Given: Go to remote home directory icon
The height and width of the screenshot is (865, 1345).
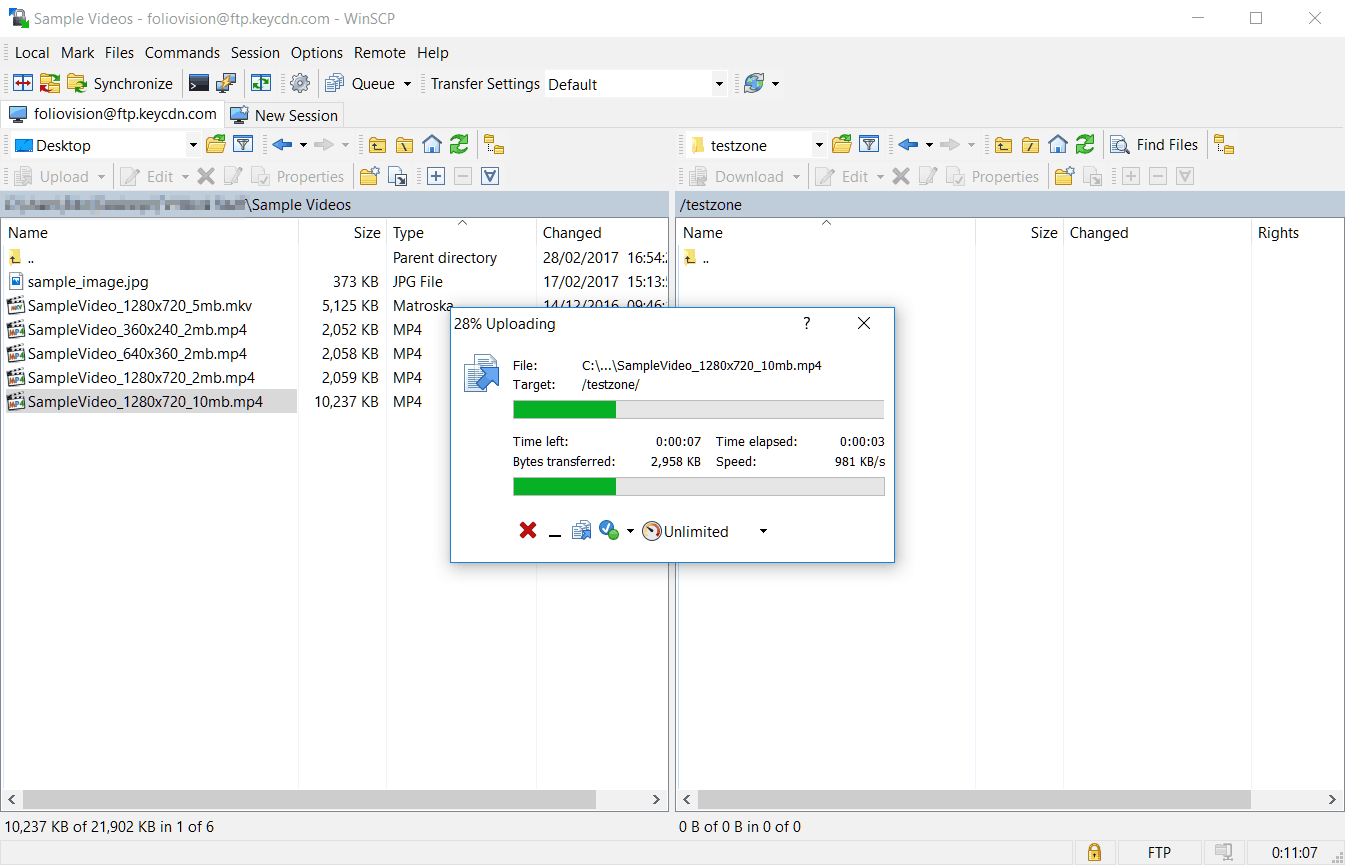Looking at the screenshot, I should (1058, 145).
